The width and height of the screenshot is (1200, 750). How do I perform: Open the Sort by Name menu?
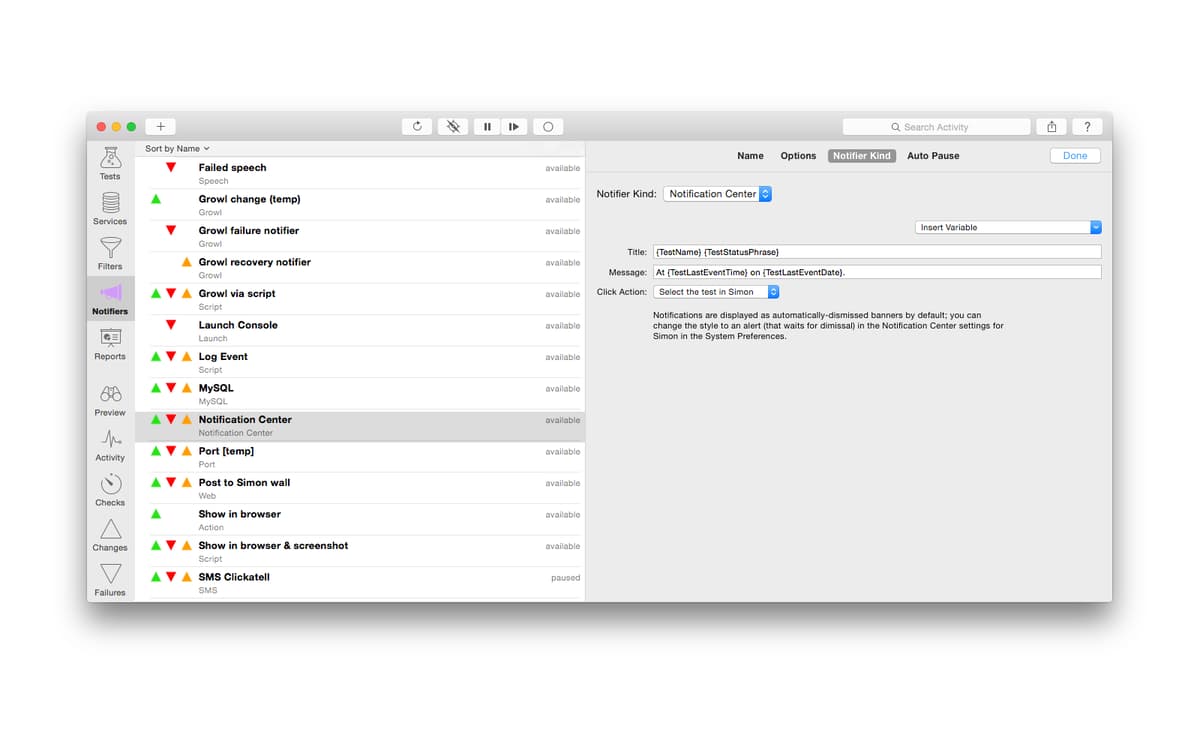(177, 148)
